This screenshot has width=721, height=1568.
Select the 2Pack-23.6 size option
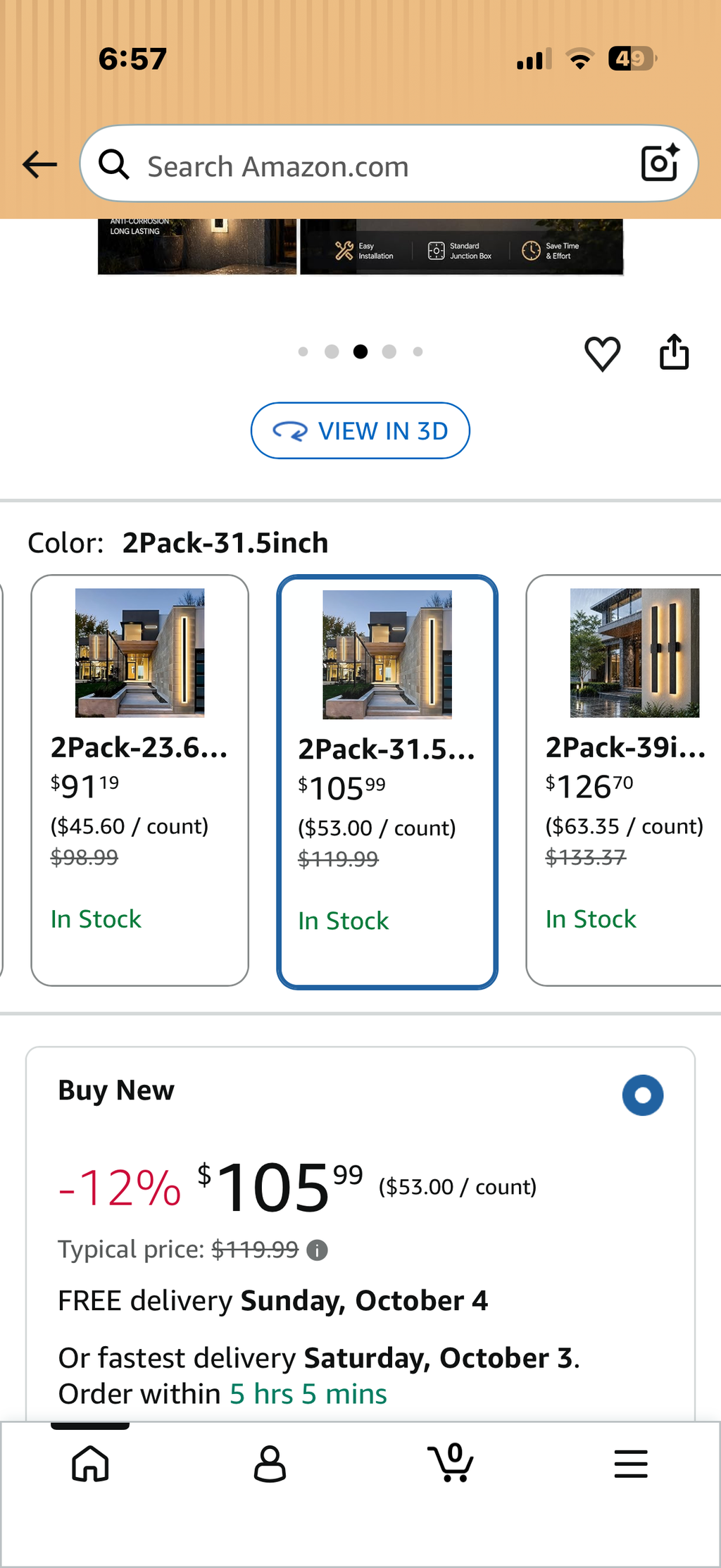click(139, 780)
